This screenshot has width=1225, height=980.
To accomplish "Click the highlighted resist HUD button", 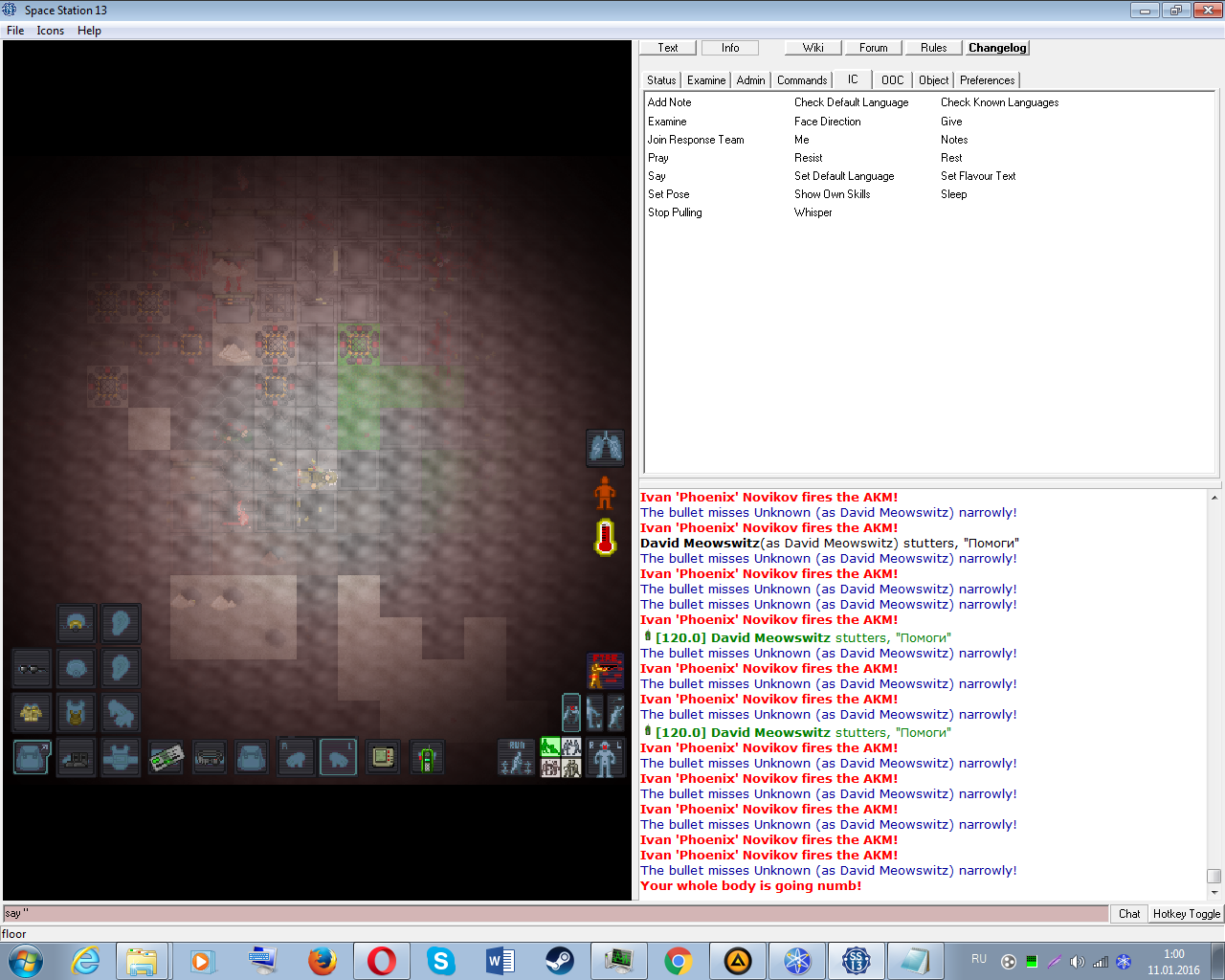I will point(571,713).
